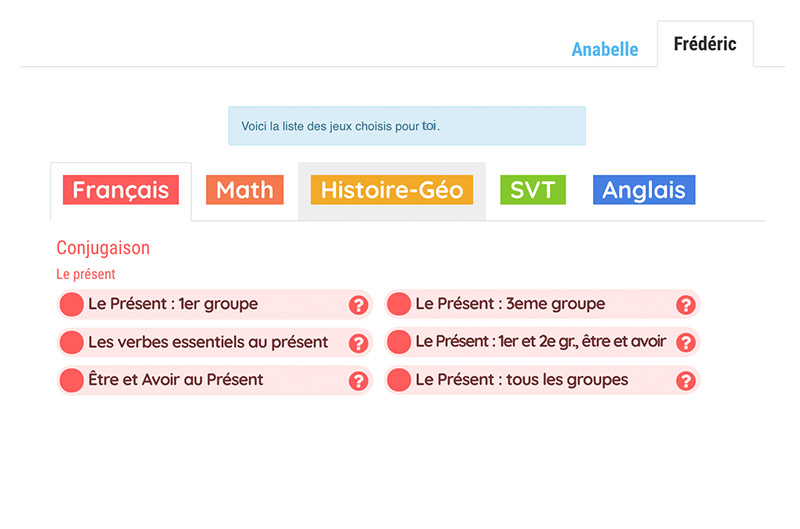The height and width of the screenshot is (529, 800).
Task: Select the Frédéric profile tab
Action: 705,44
